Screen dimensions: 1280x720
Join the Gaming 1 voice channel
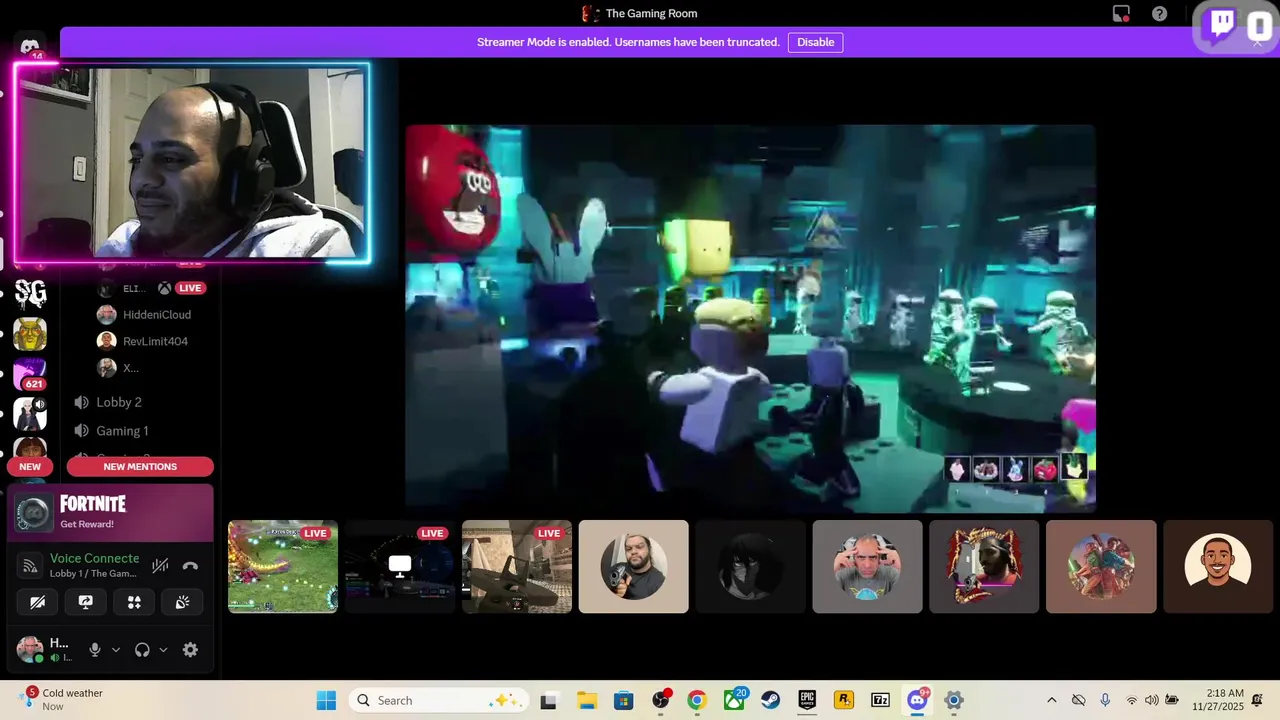122,431
